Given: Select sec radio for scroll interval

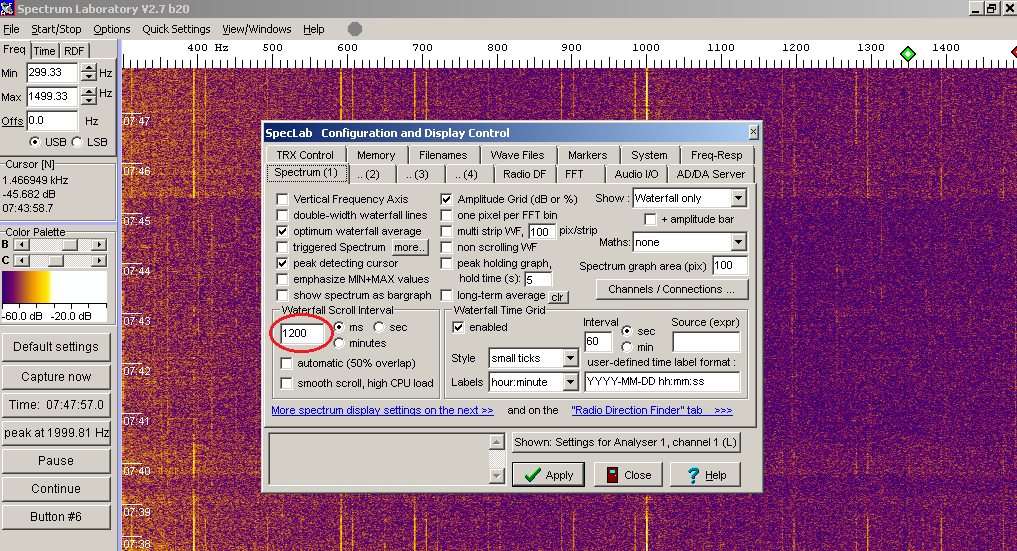Looking at the screenshot, I should [x=379, y=327].
